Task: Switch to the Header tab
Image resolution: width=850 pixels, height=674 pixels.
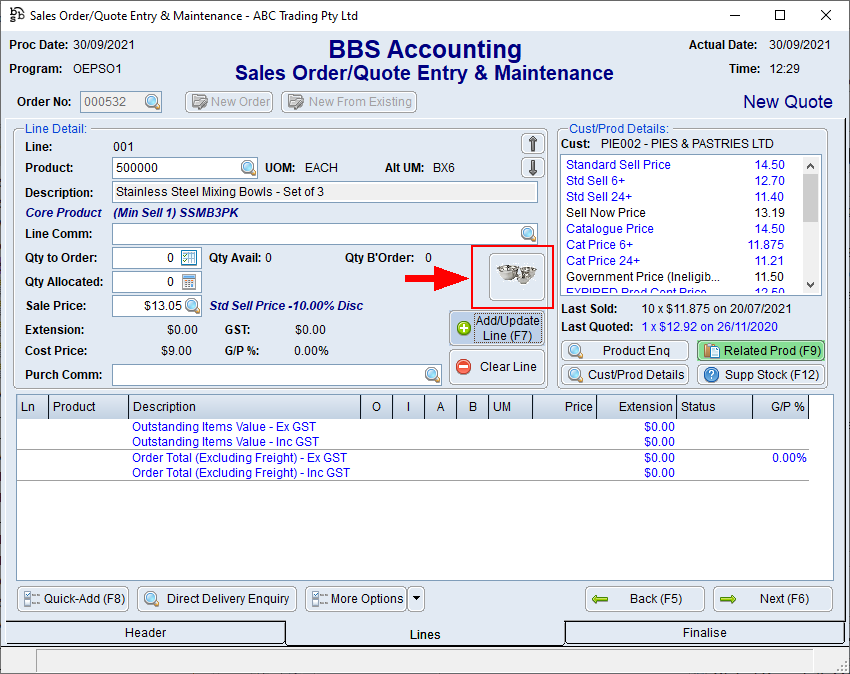Action: pyautogui.click(x=145, y=633)
